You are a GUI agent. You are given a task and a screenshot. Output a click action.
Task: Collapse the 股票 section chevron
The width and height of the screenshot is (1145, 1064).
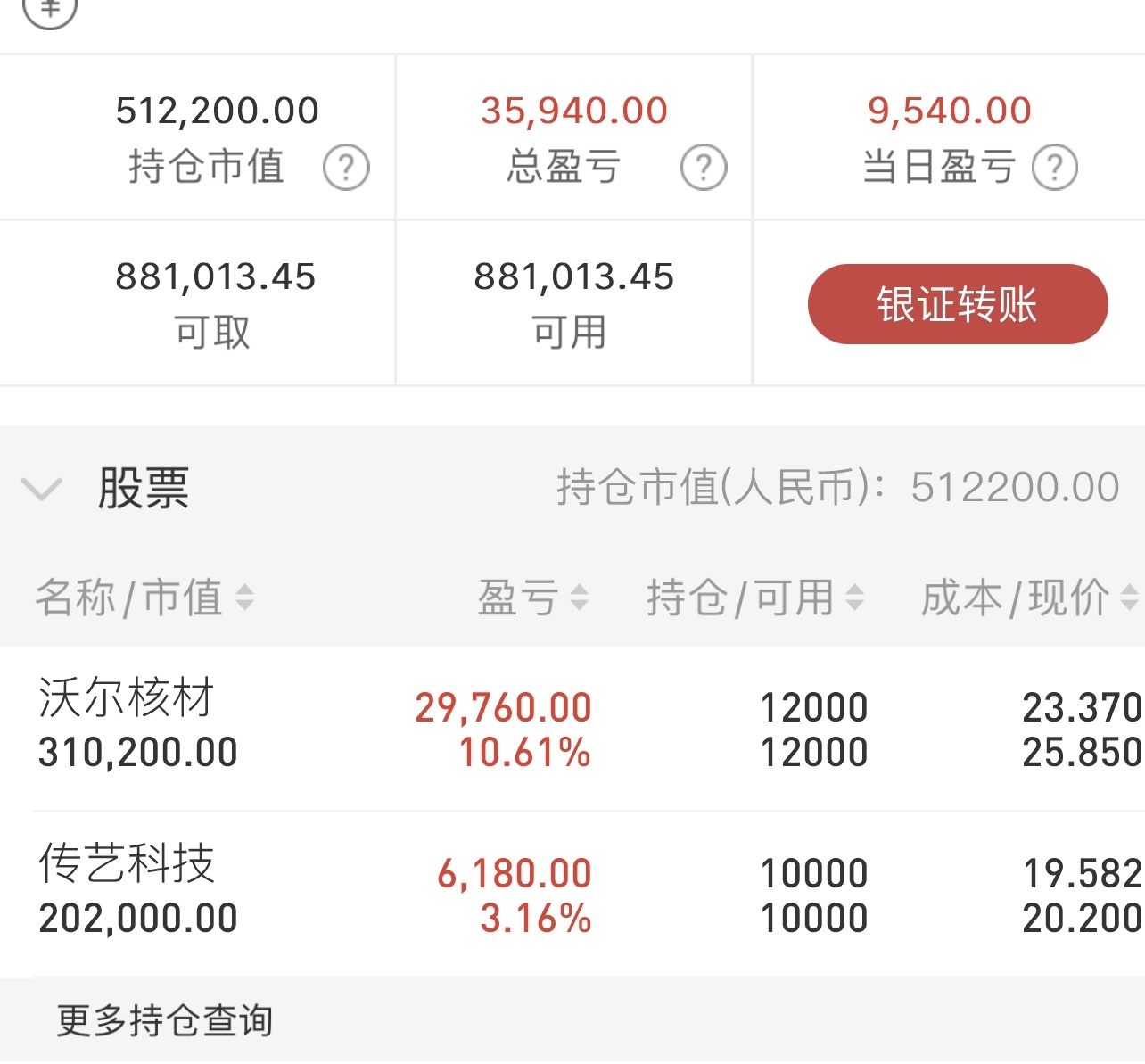point(42,489)
